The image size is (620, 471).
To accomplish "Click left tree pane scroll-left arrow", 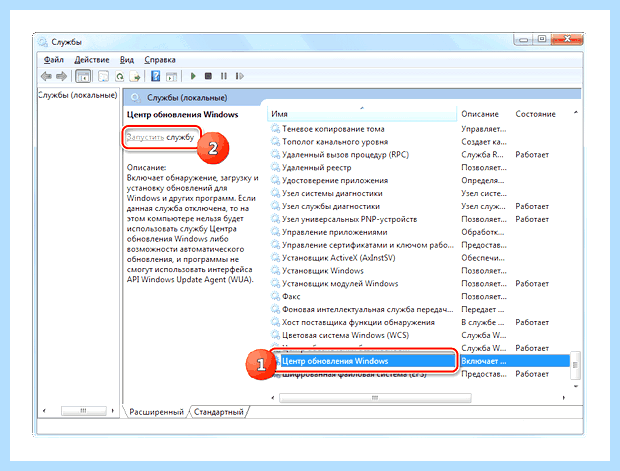I will [x=44, y=410].
